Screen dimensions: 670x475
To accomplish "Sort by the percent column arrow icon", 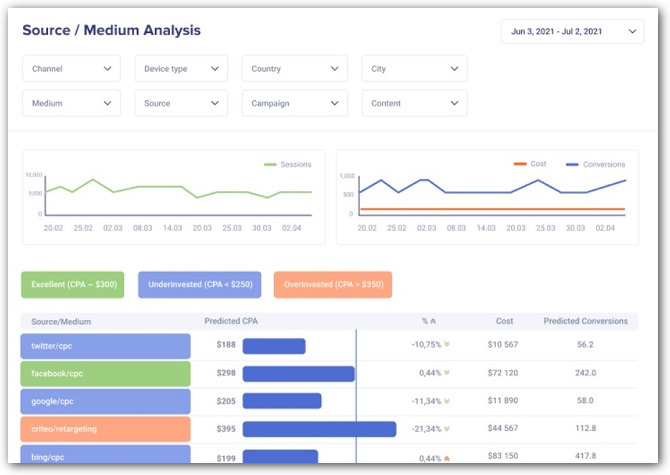I will click(433, 322).
